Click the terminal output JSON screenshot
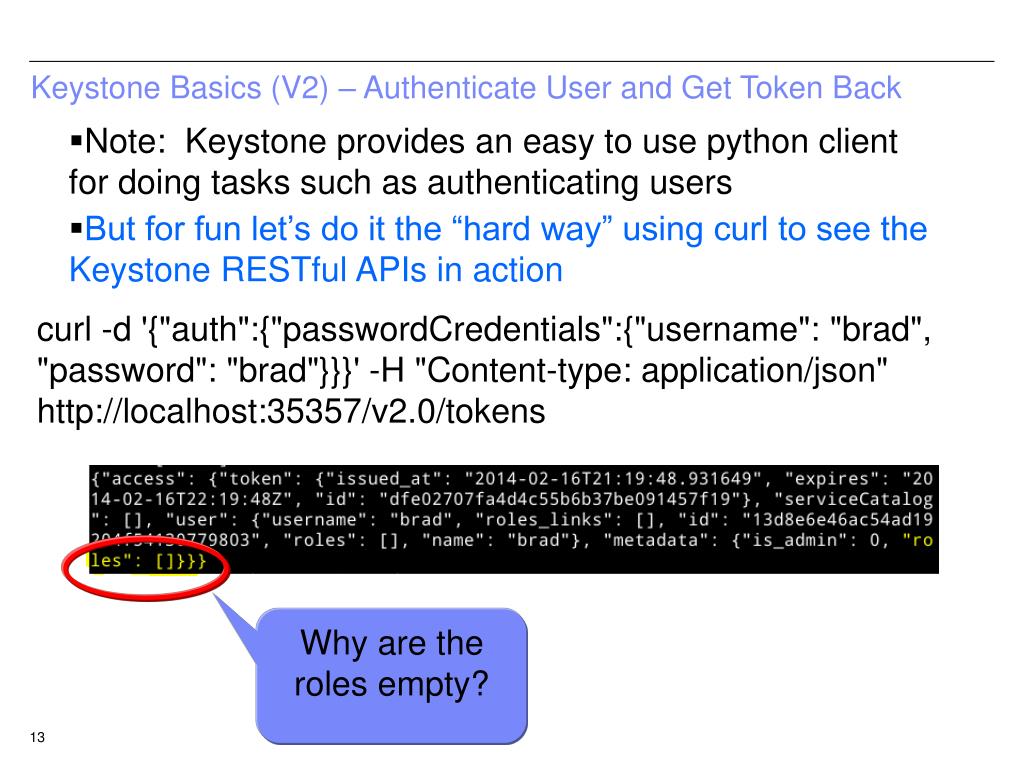Image resolution: width=1024 pixels, height=768 pixels. point(513,519)
